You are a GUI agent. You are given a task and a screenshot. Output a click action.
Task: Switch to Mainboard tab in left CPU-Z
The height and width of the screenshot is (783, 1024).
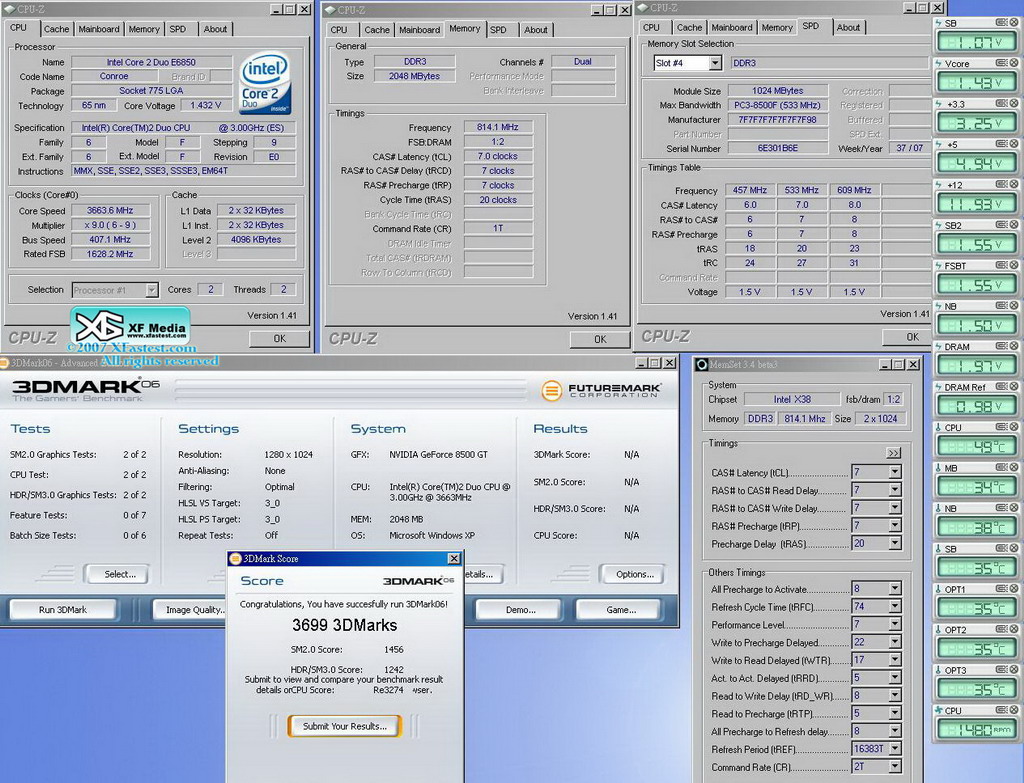tap(98, 29)
